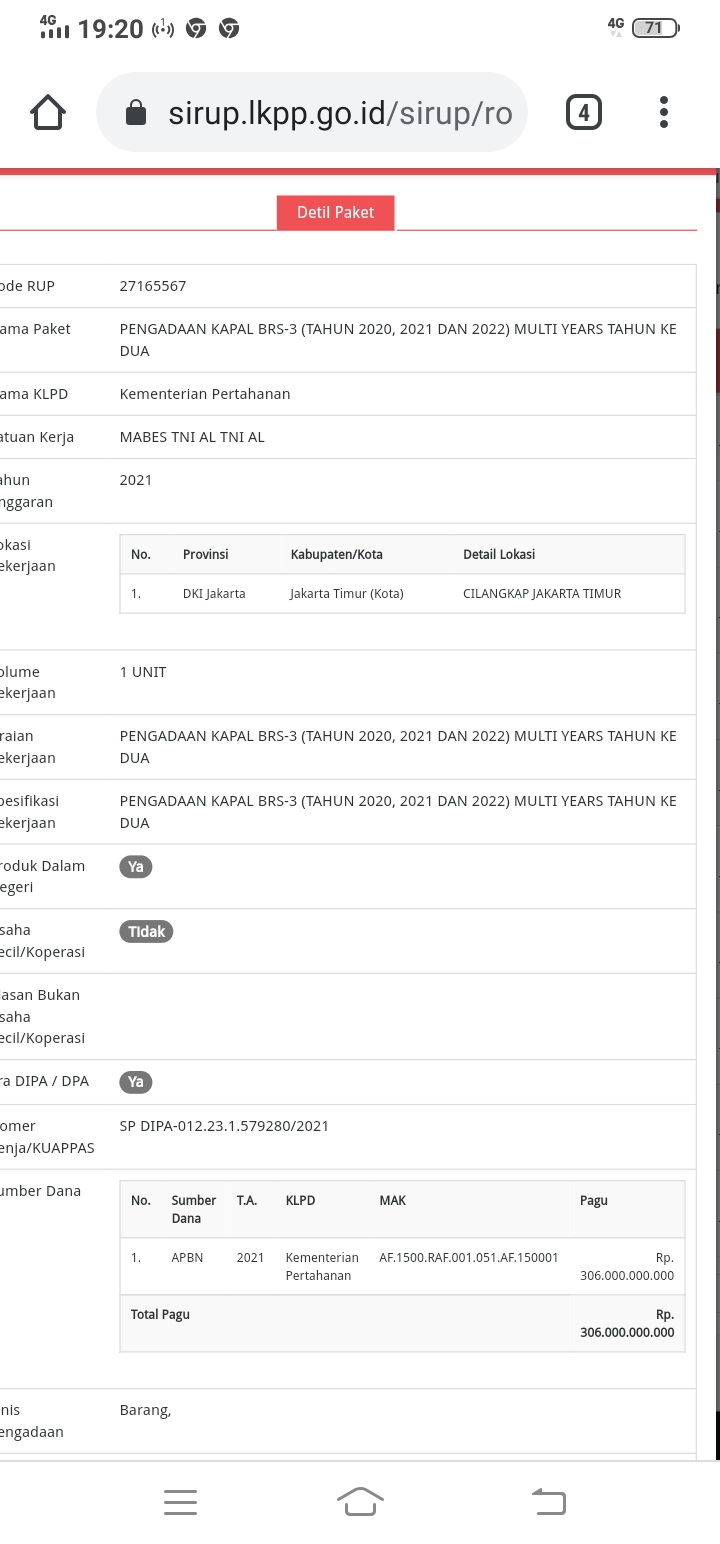Tap the sirup.lkpp.go.id address bar
The image size is (720, 1544).
click(x=340, y=113)
